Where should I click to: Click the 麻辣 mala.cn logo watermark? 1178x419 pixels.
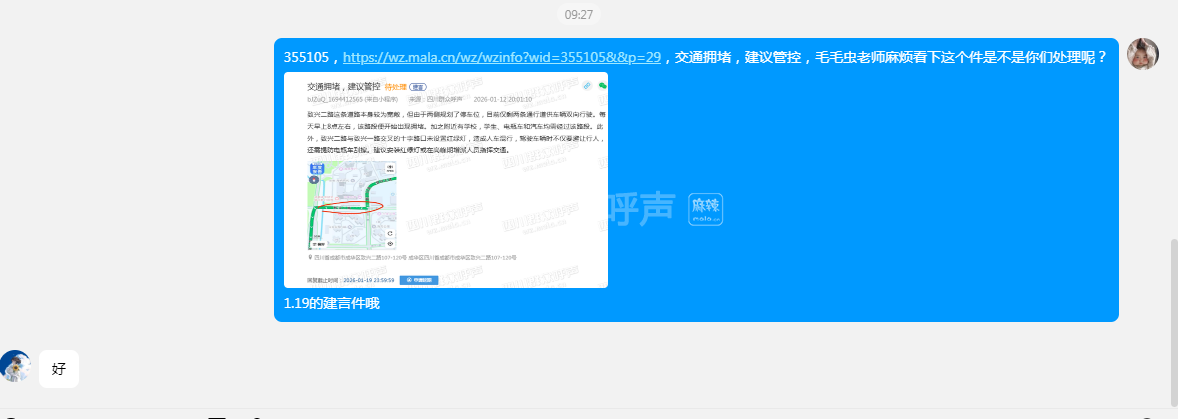tap(705, 209)
